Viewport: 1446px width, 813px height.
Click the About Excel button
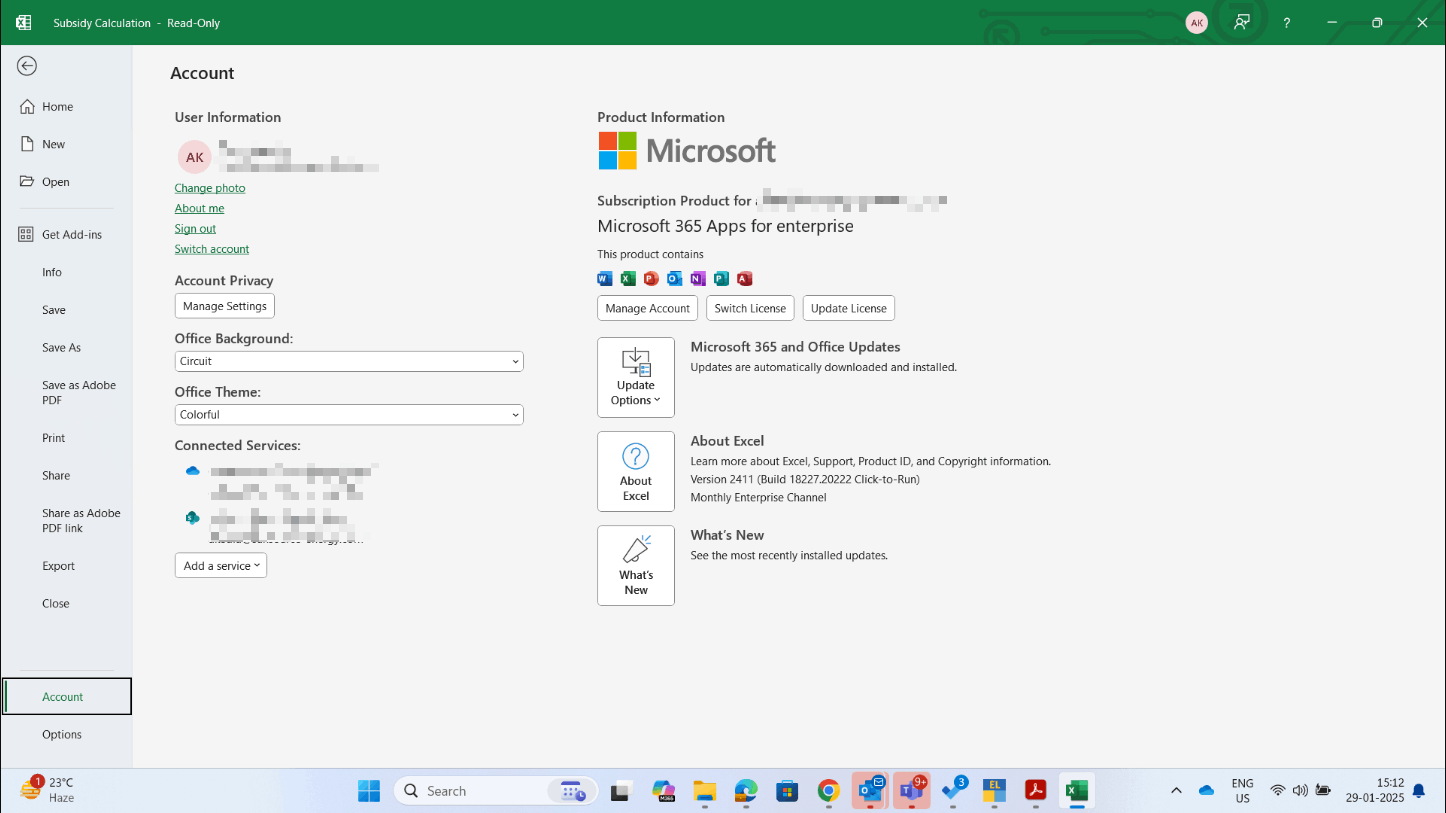[636, 471]
